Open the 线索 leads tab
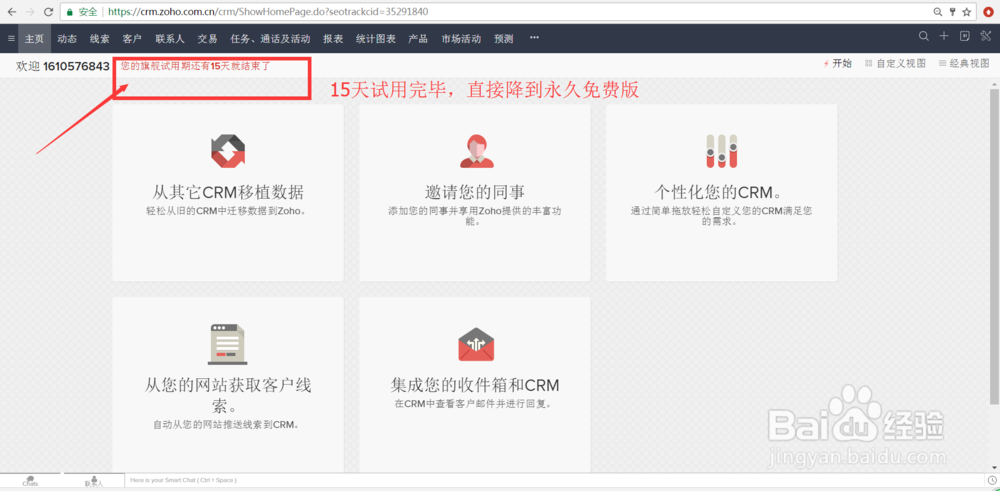 click(99, 38)
